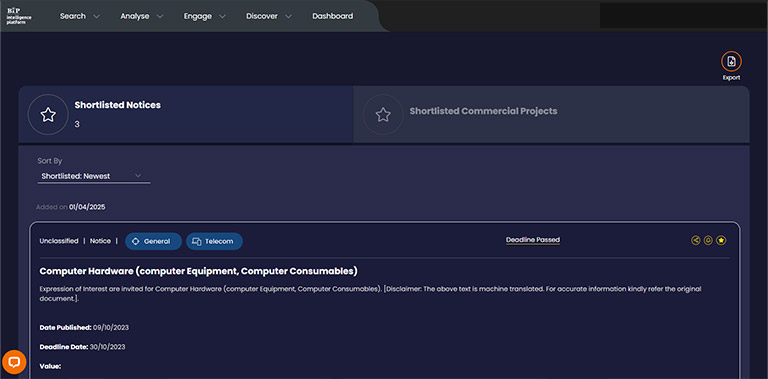Screen dimensions: 768x379
Task: Open the Computer Hardware notice title
Action: [x=198, y=271]
